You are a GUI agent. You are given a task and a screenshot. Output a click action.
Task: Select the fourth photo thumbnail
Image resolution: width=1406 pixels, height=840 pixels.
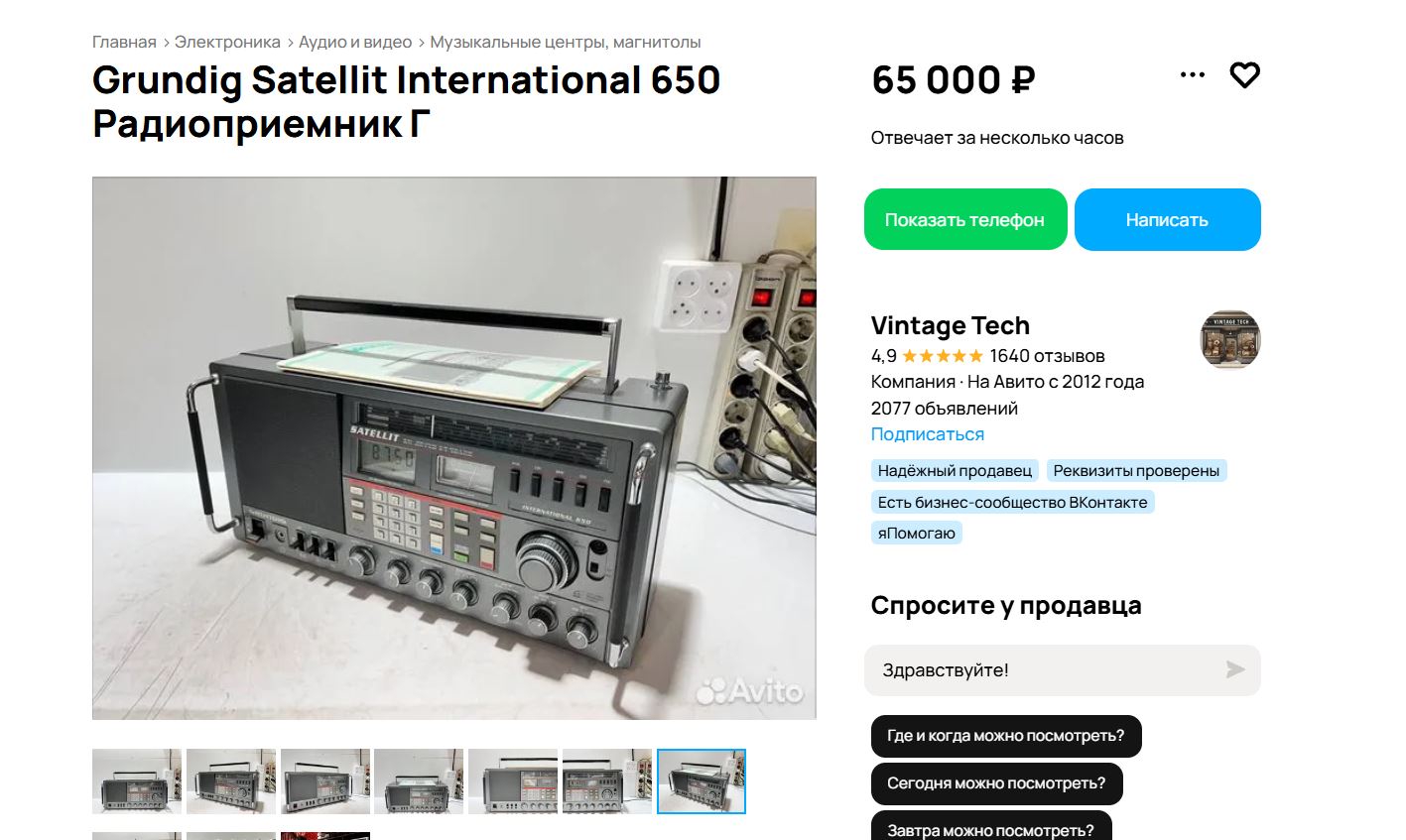(419, 781)
